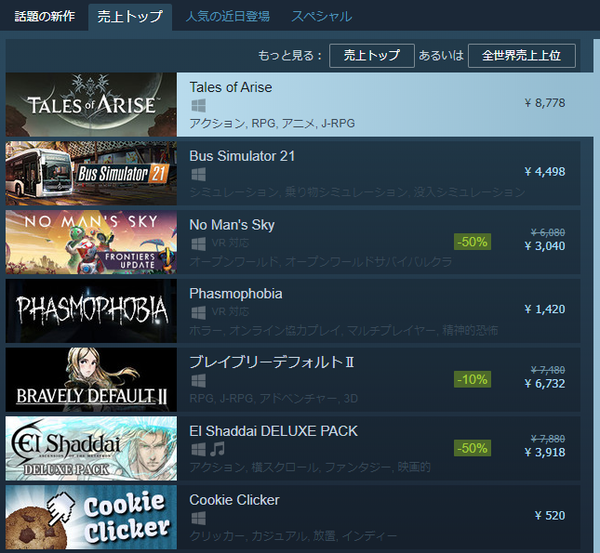
Task: Click Windows icon under Tales of Arise
Action: [x=198, y=106]
